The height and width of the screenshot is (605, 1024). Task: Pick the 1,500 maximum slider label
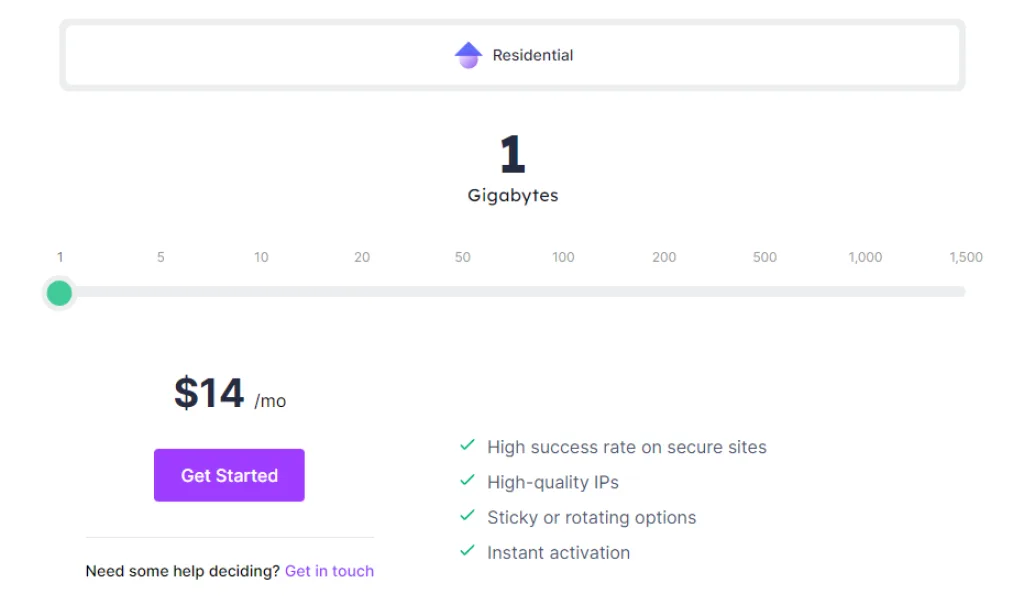[966, 257]
